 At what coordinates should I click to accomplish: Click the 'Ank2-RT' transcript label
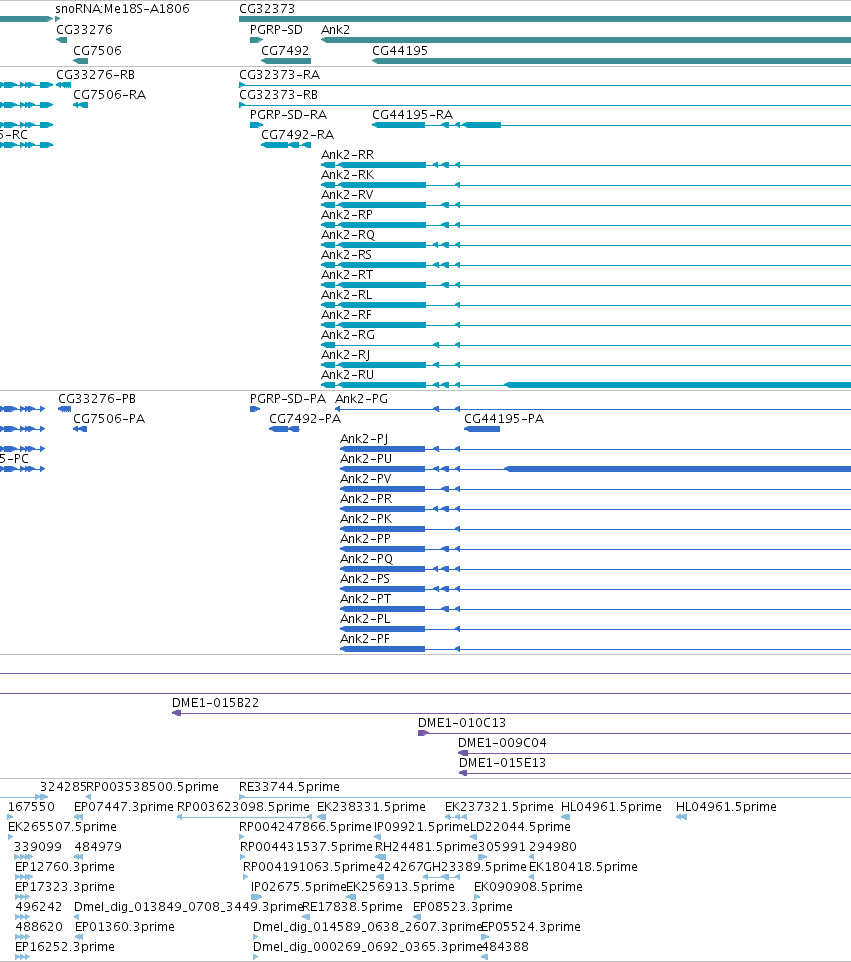[347, 274]
